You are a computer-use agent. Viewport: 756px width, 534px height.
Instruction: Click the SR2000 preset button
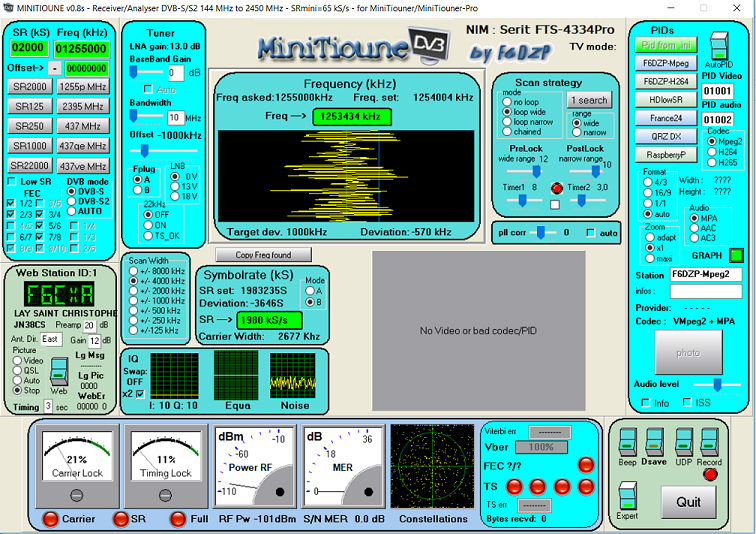coord(30,87)
